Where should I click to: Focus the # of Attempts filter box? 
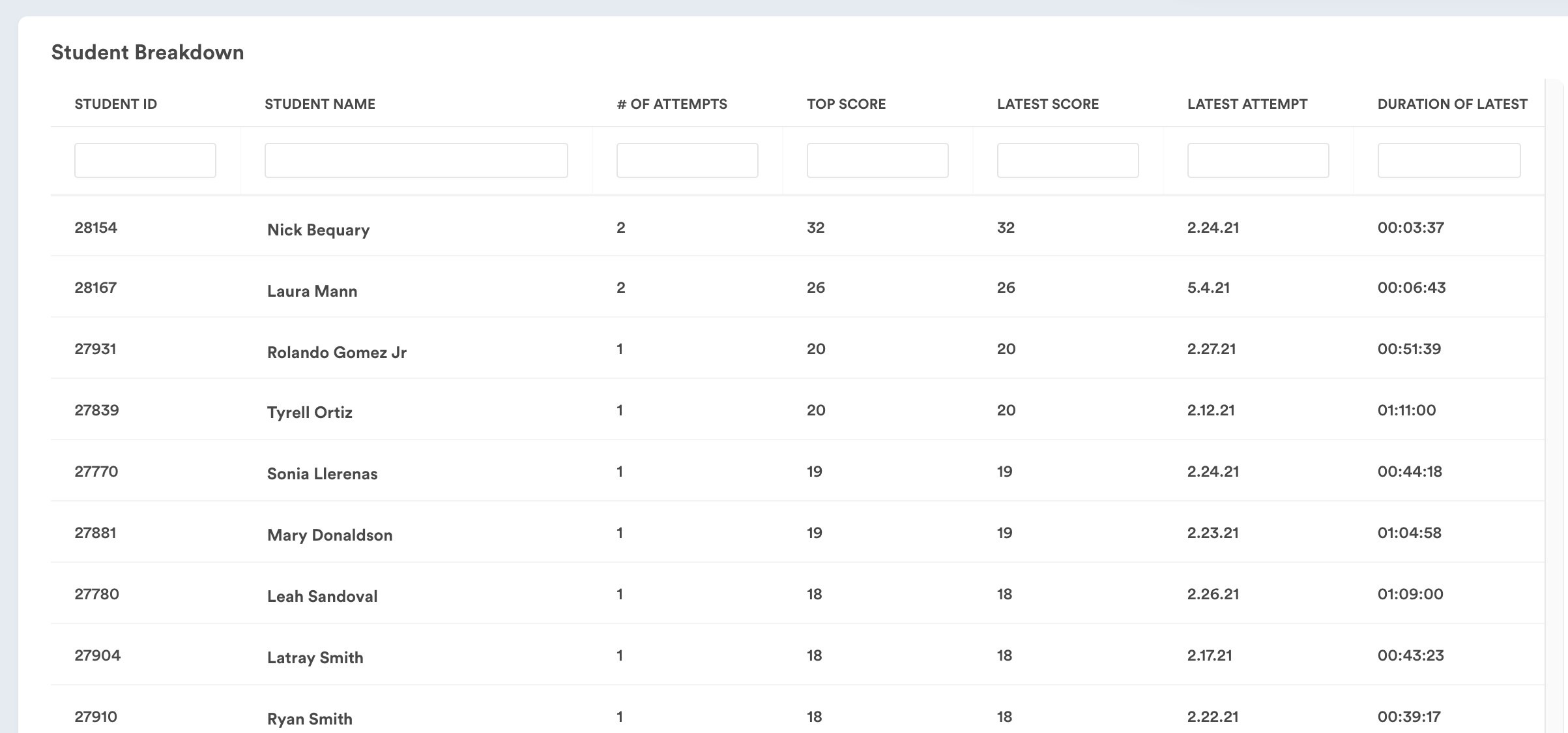687,160
